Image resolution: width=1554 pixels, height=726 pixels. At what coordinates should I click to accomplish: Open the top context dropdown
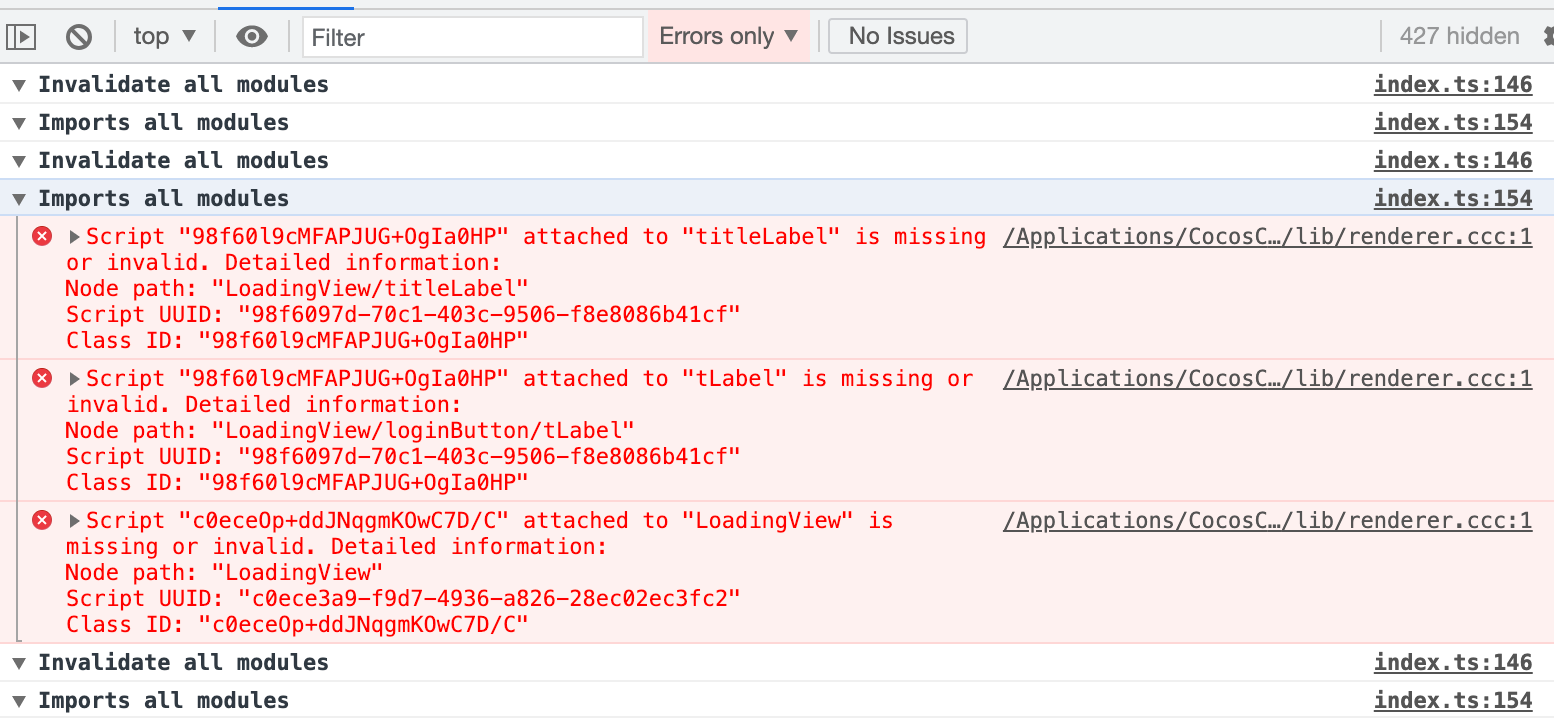tap(164, 37)
